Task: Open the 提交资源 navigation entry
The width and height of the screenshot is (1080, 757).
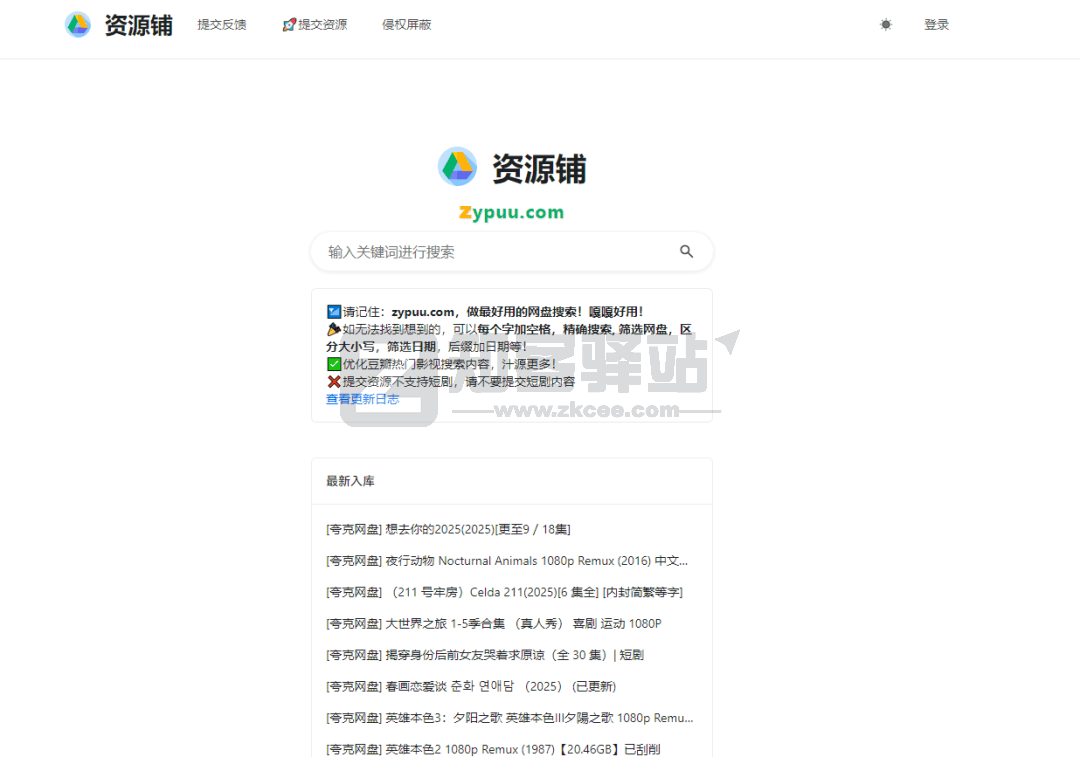Action: pos(321,24)
